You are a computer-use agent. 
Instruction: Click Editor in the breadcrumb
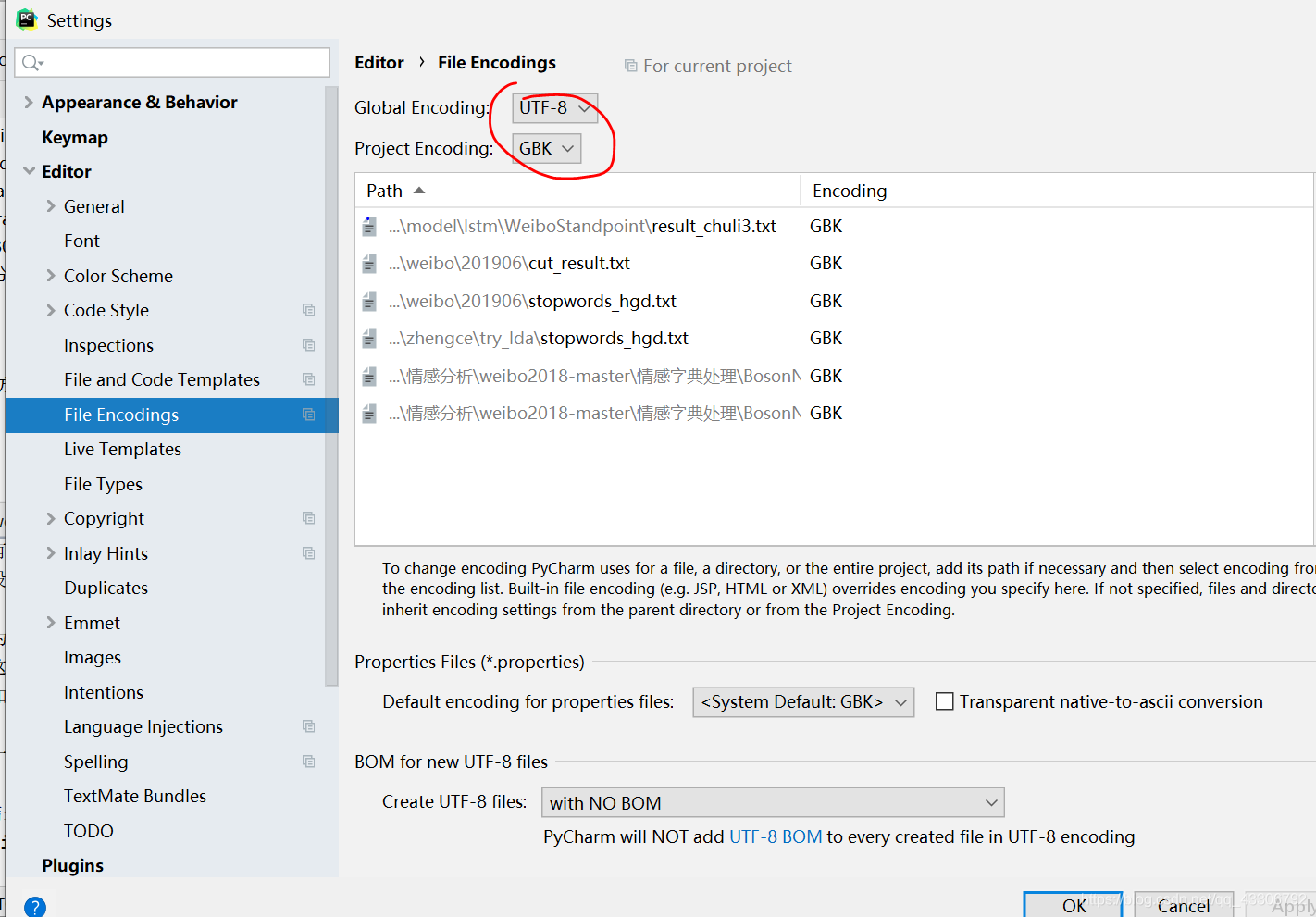[379, 62]
